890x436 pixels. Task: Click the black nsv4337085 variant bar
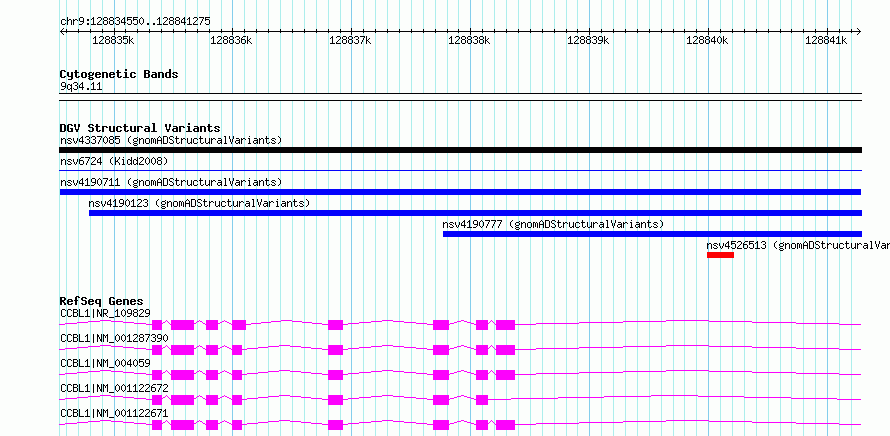click(460, 150)
